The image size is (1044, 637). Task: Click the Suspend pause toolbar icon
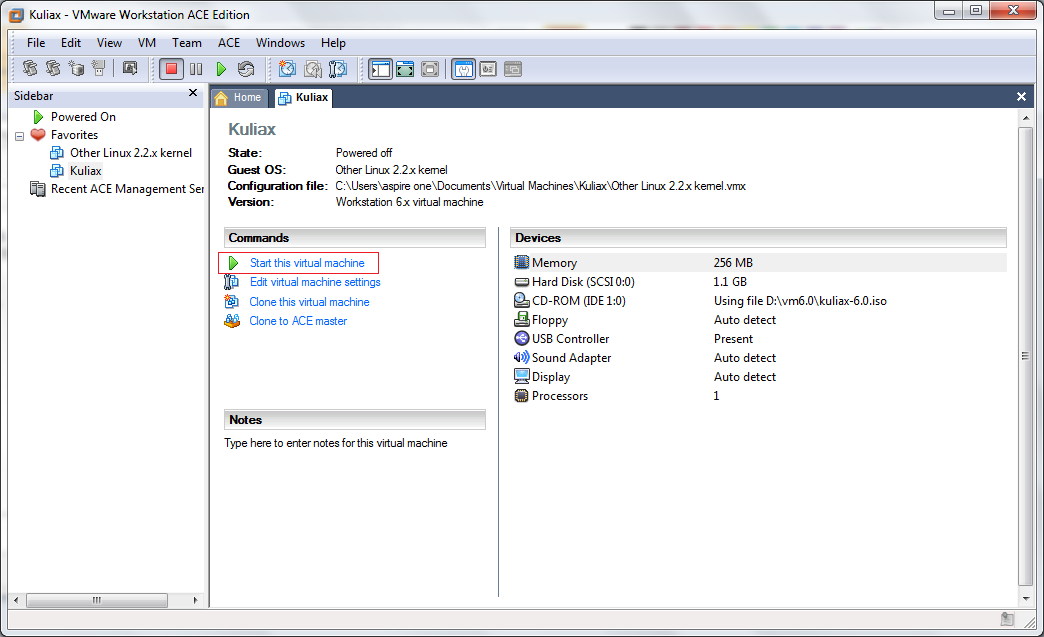[x=196, y=69]
